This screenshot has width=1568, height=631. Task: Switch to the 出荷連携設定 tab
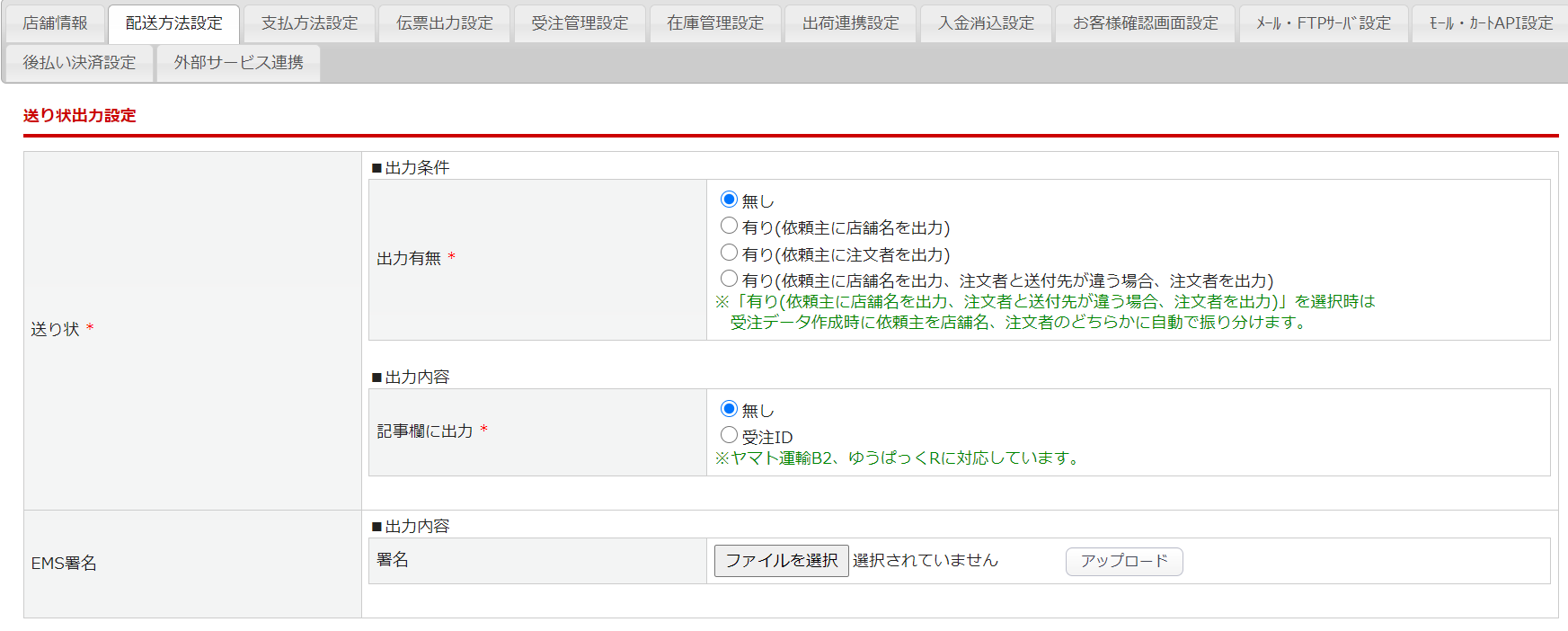pos(850,23)
